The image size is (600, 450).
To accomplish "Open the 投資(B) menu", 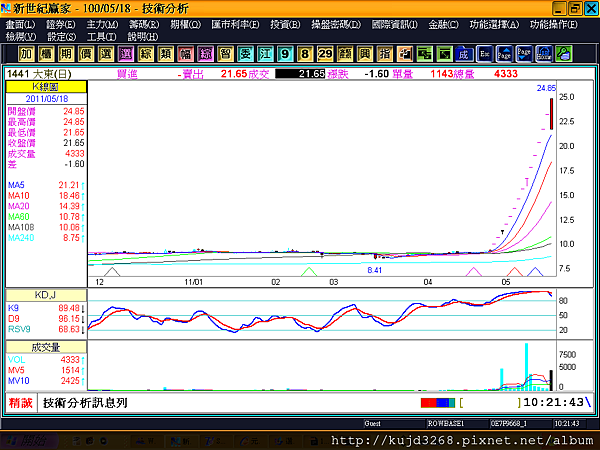I will coord(285,25).
